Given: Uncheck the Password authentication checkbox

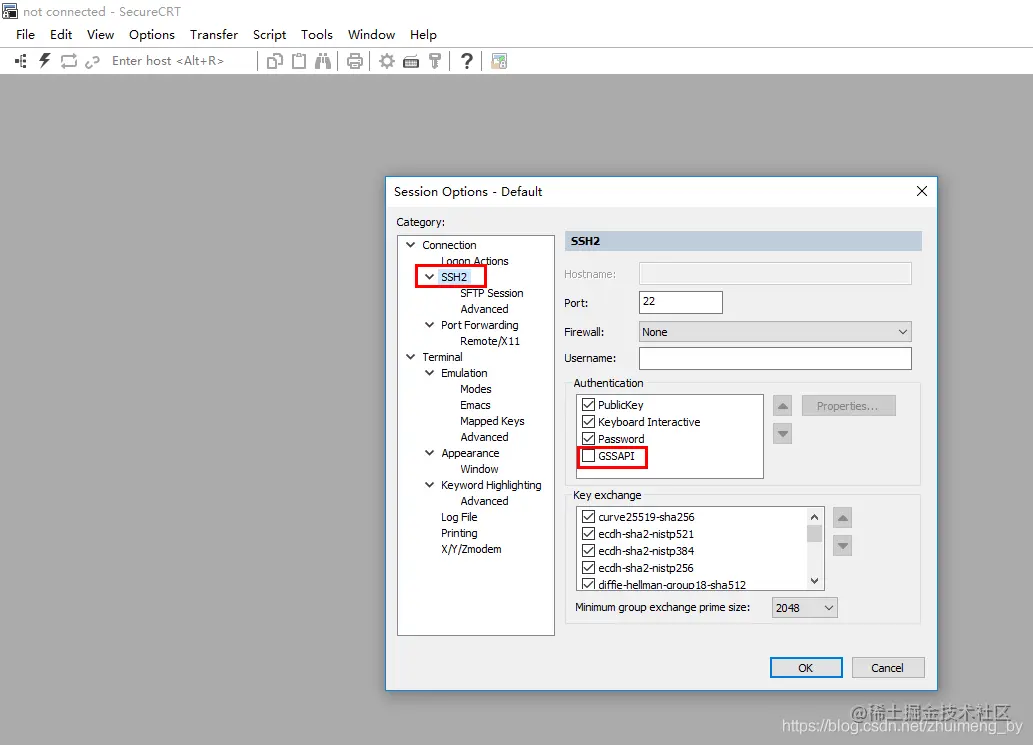Looking at the screenshot, I should [588, 439].
